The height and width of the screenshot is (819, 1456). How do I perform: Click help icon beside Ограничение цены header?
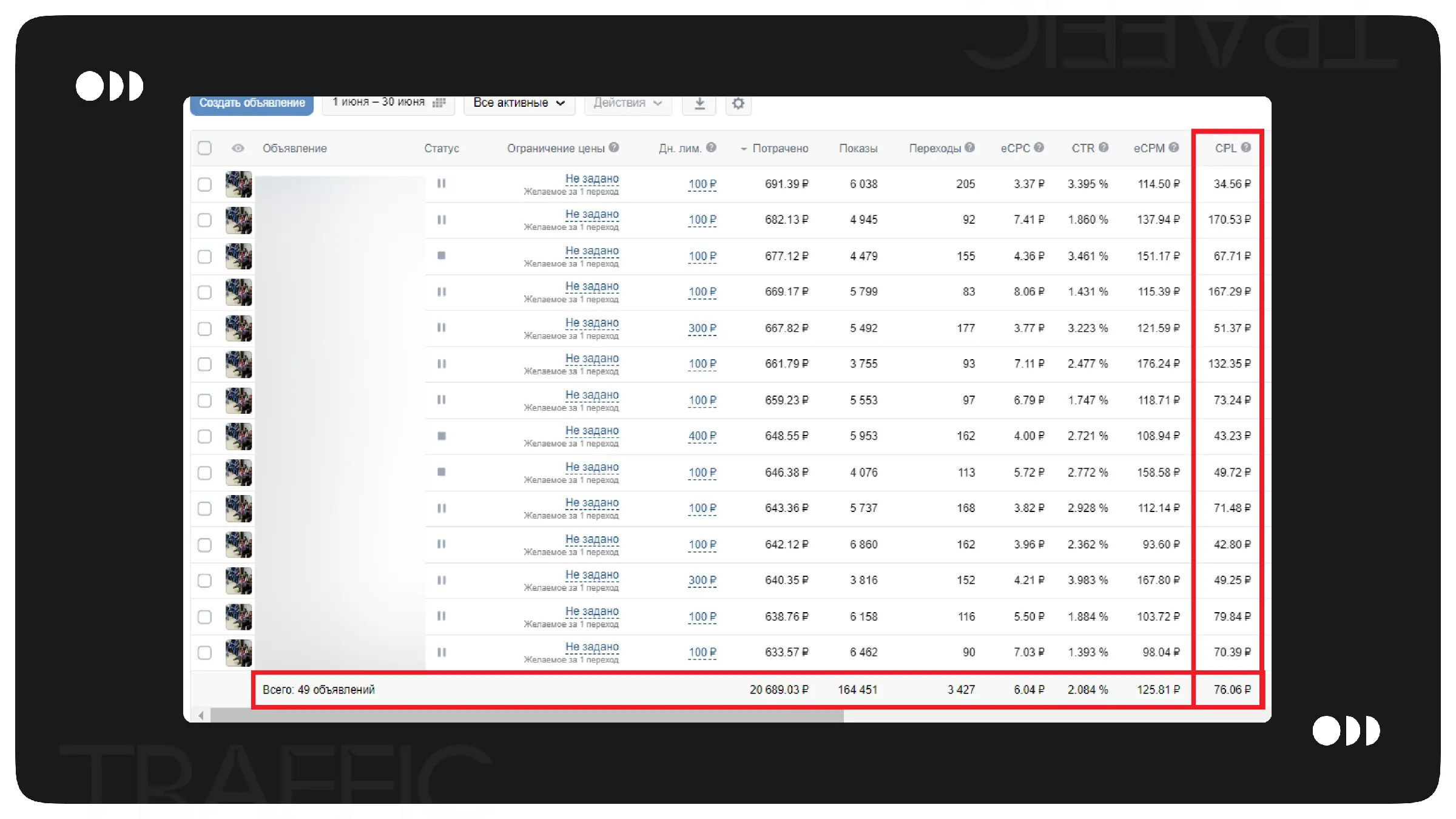click(614, 147)
